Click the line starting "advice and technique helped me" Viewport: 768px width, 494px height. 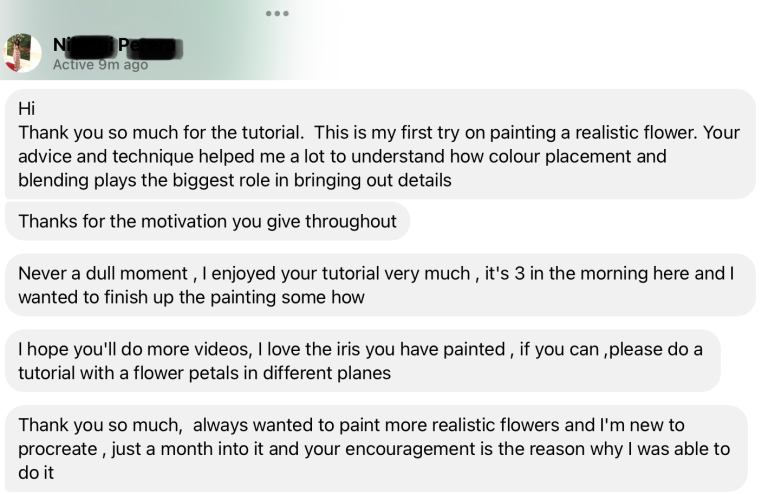[x=342, y=157]
